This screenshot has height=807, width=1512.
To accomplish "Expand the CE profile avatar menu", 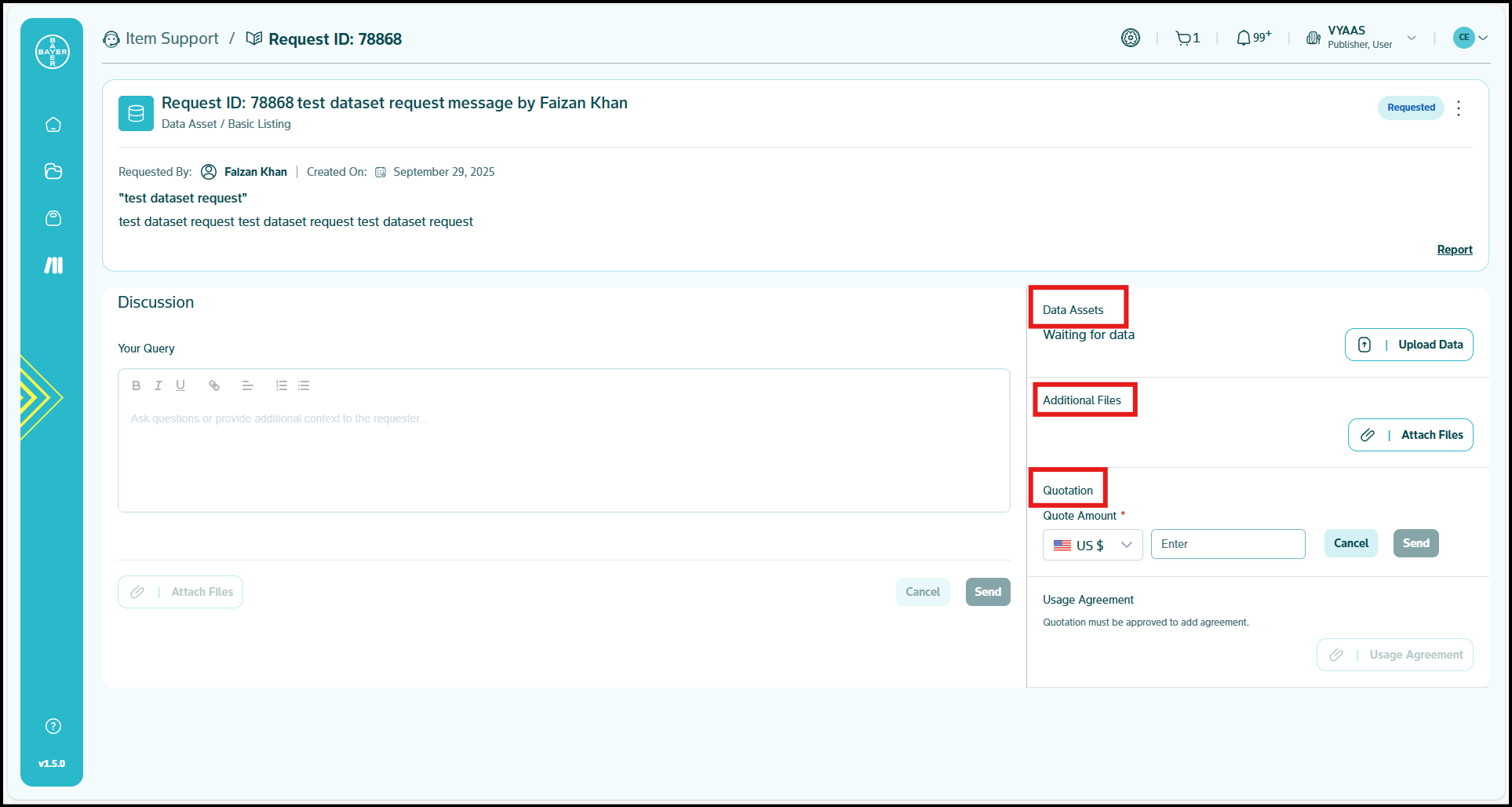I will click(1470, 38).
